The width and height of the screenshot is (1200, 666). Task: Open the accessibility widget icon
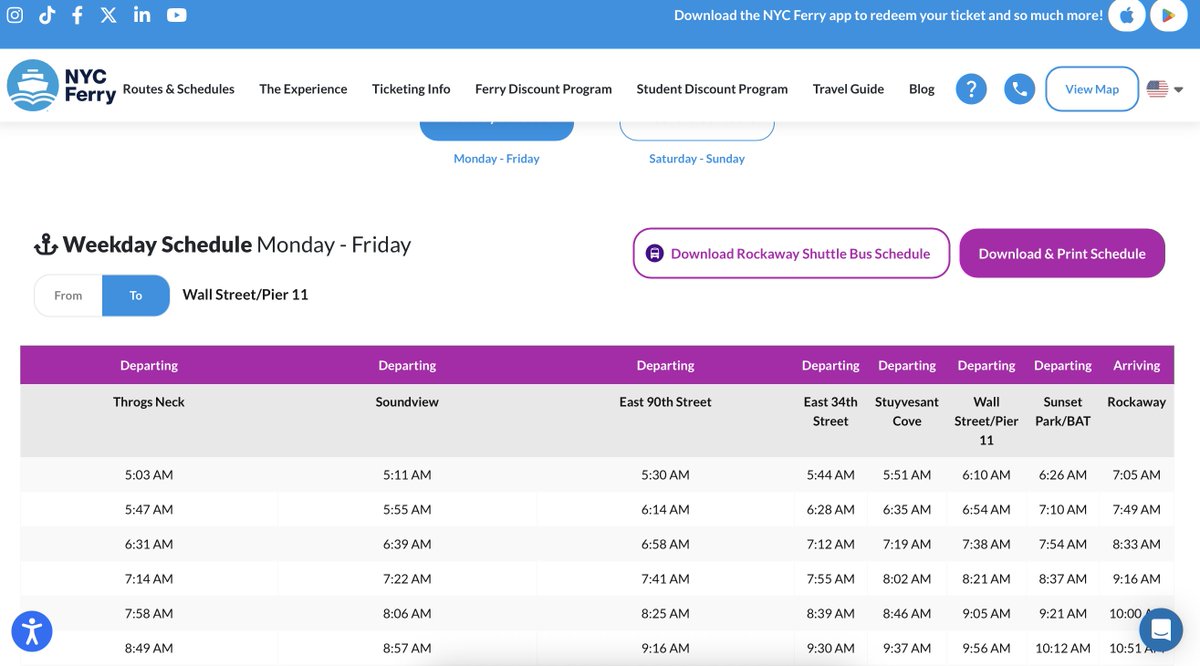coord(32,631)
